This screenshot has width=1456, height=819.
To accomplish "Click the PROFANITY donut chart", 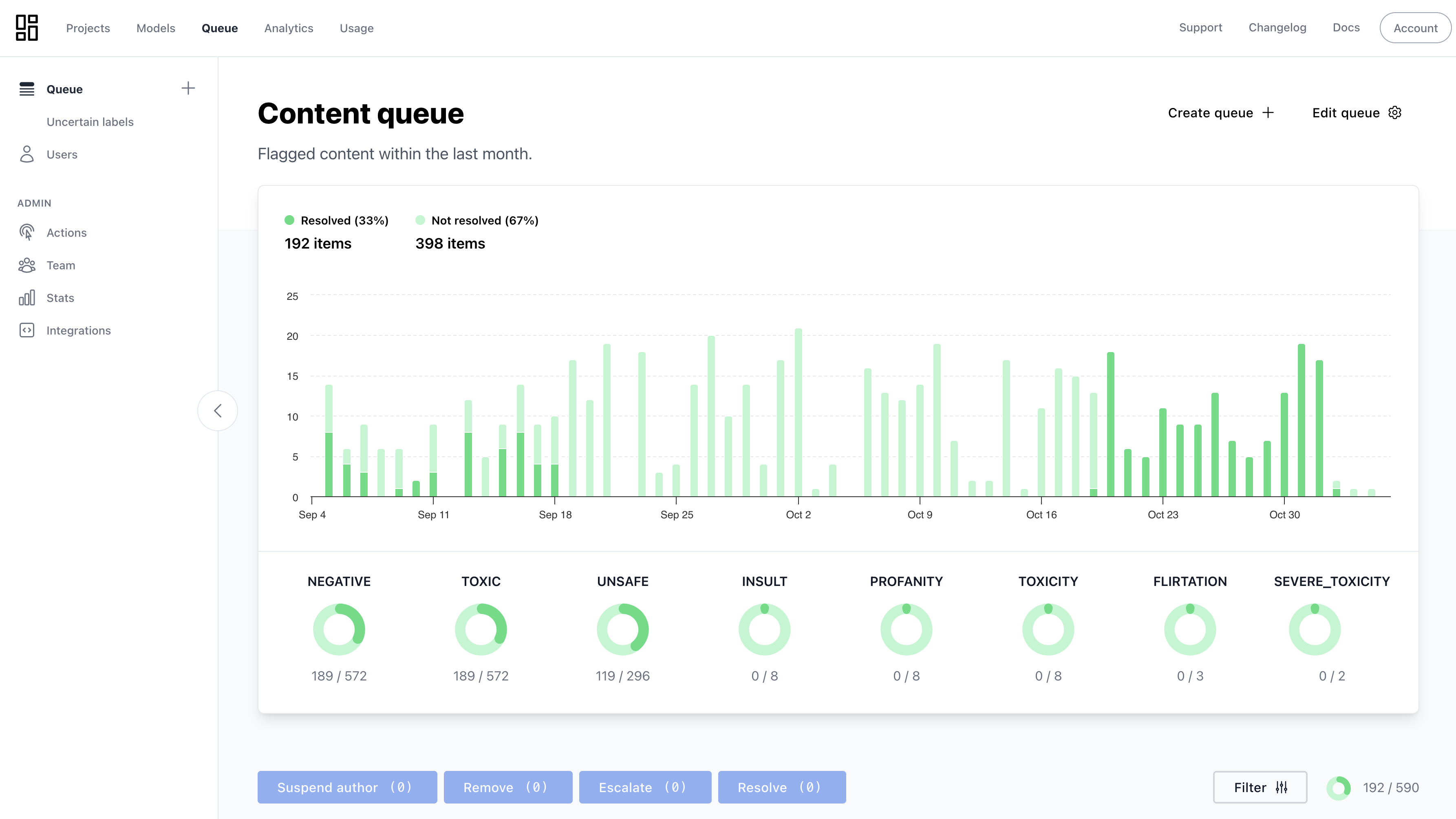I will pyautogui.click(x=907, y=629).
